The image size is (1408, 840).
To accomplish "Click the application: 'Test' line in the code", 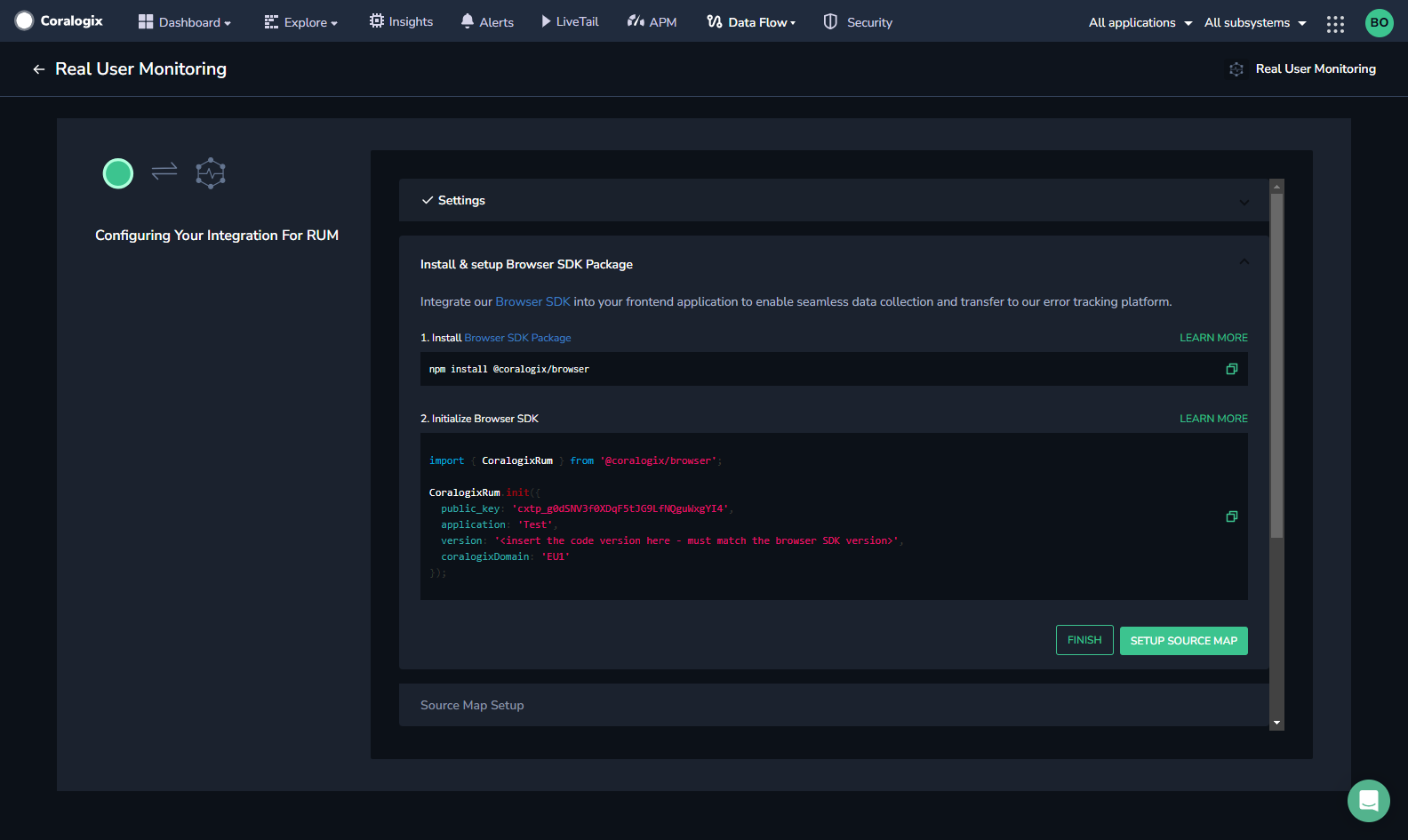I will tap(498, 524).
